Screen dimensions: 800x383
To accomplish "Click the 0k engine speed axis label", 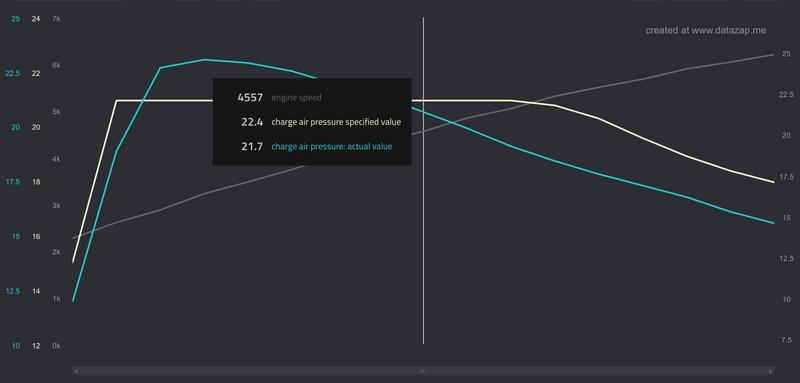I will coord(56,346).
